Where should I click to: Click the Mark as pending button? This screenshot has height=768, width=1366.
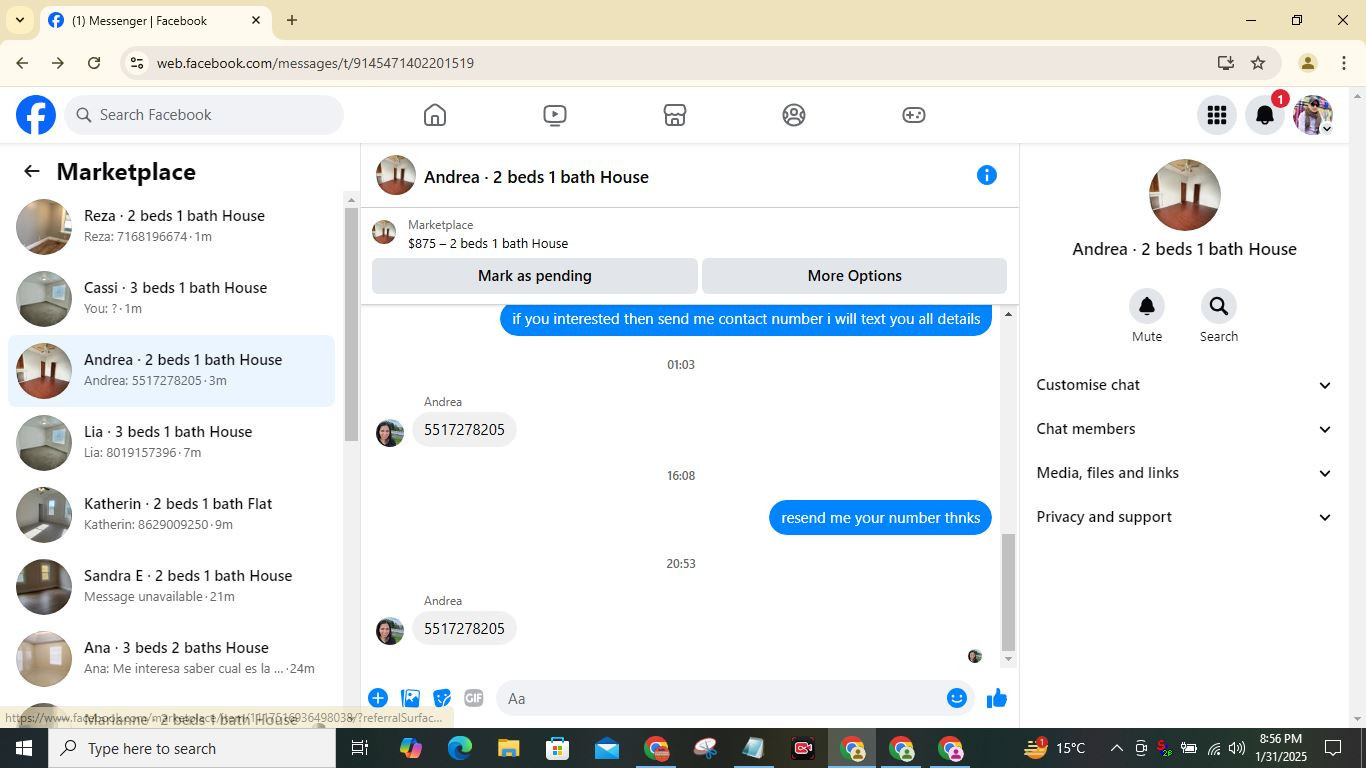[x=535, y=276]
